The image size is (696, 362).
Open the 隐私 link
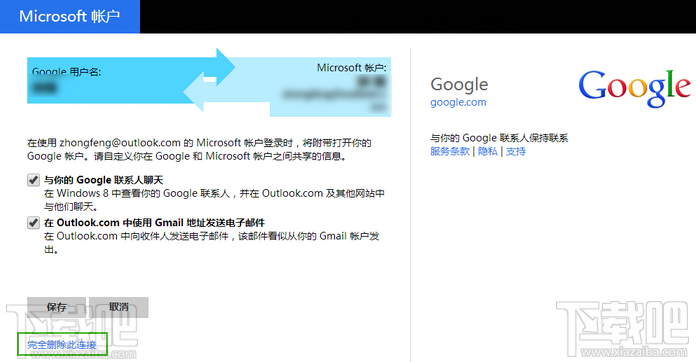pos(488,151)
